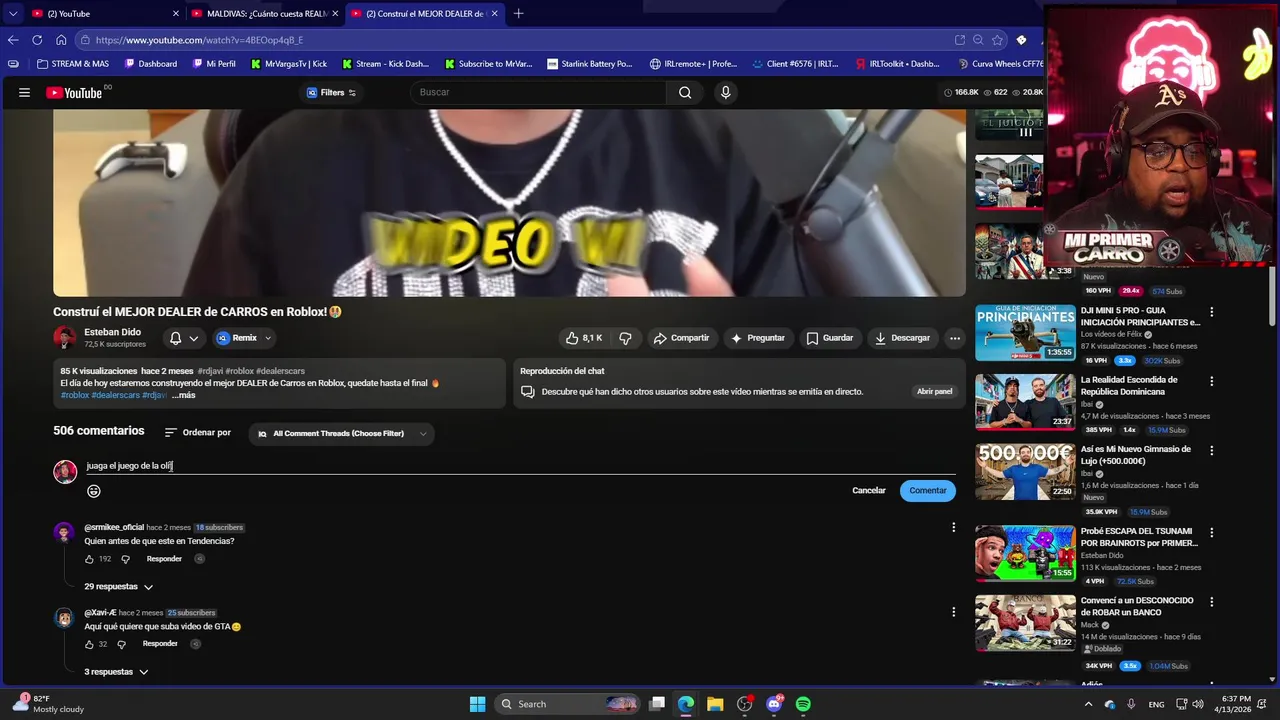
Task: Open options for La Realidad Escondida video
Action: (x=1212, y=381)
